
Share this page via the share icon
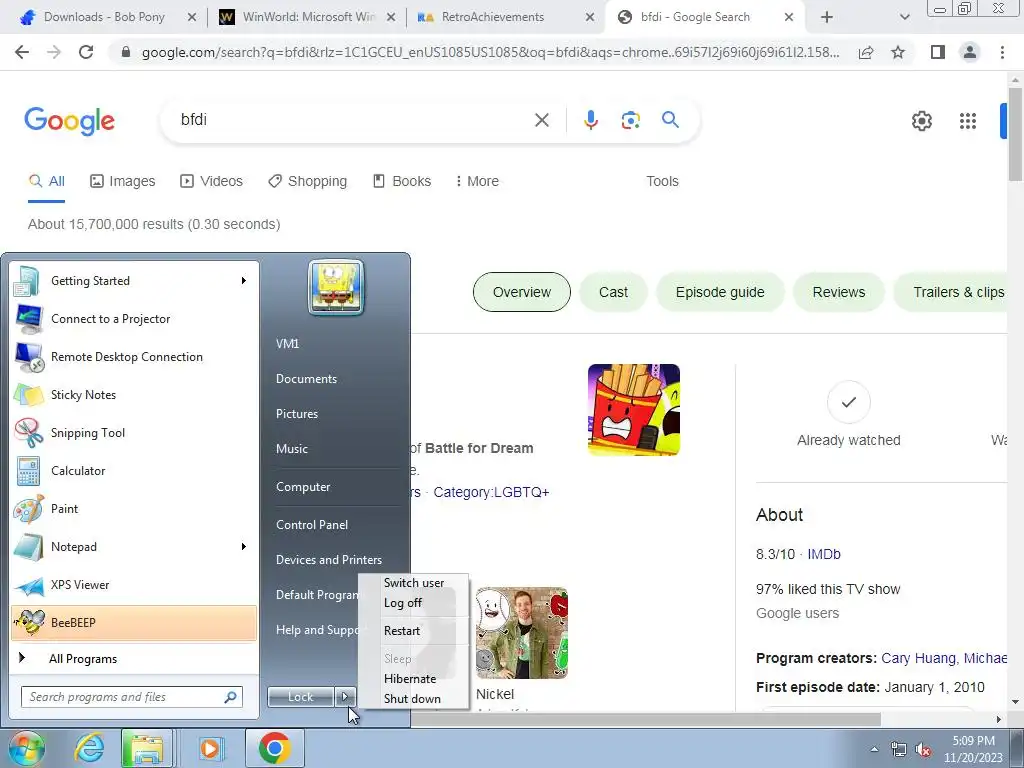pos(866,52)
